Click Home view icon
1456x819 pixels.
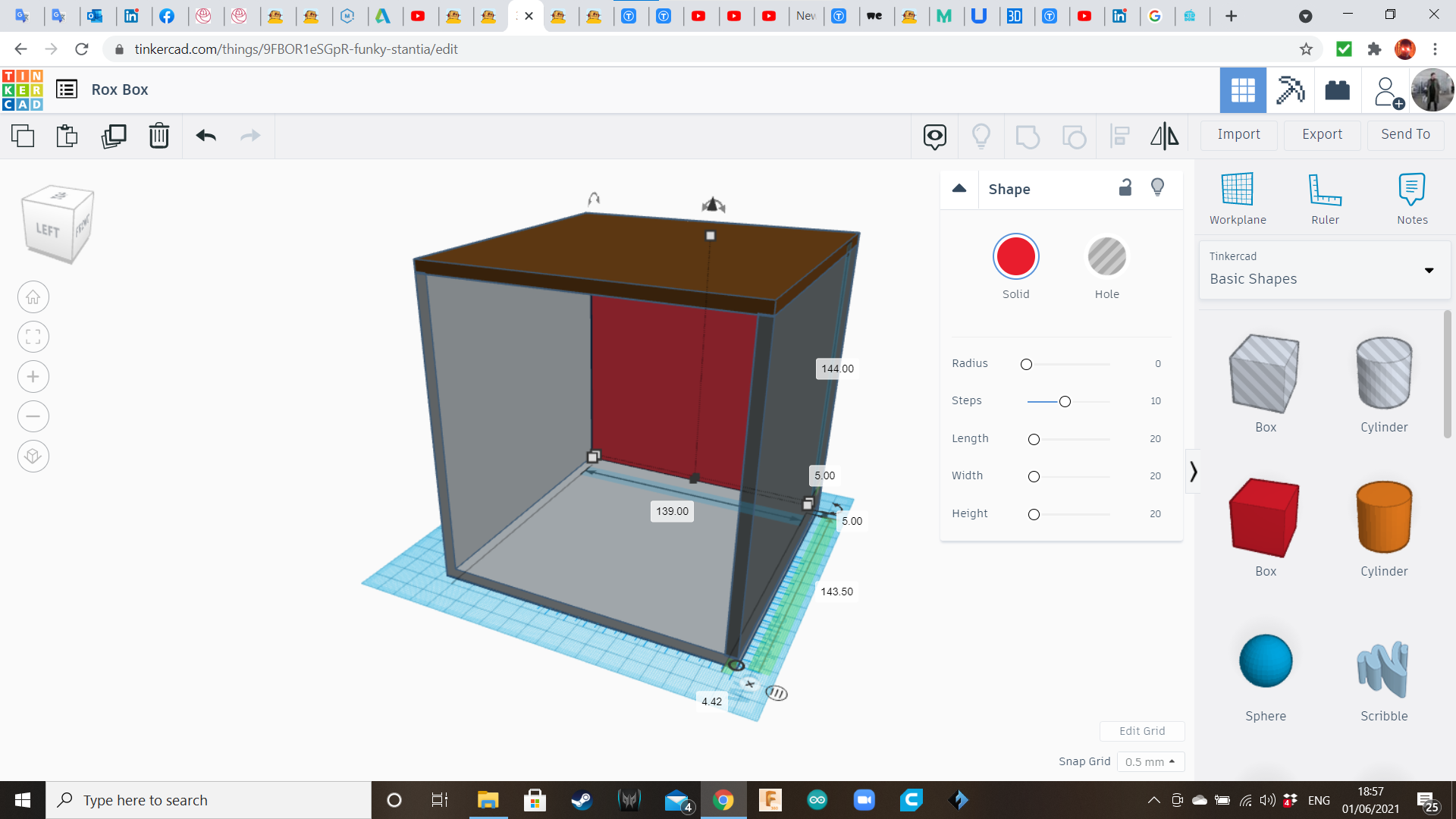33,297
